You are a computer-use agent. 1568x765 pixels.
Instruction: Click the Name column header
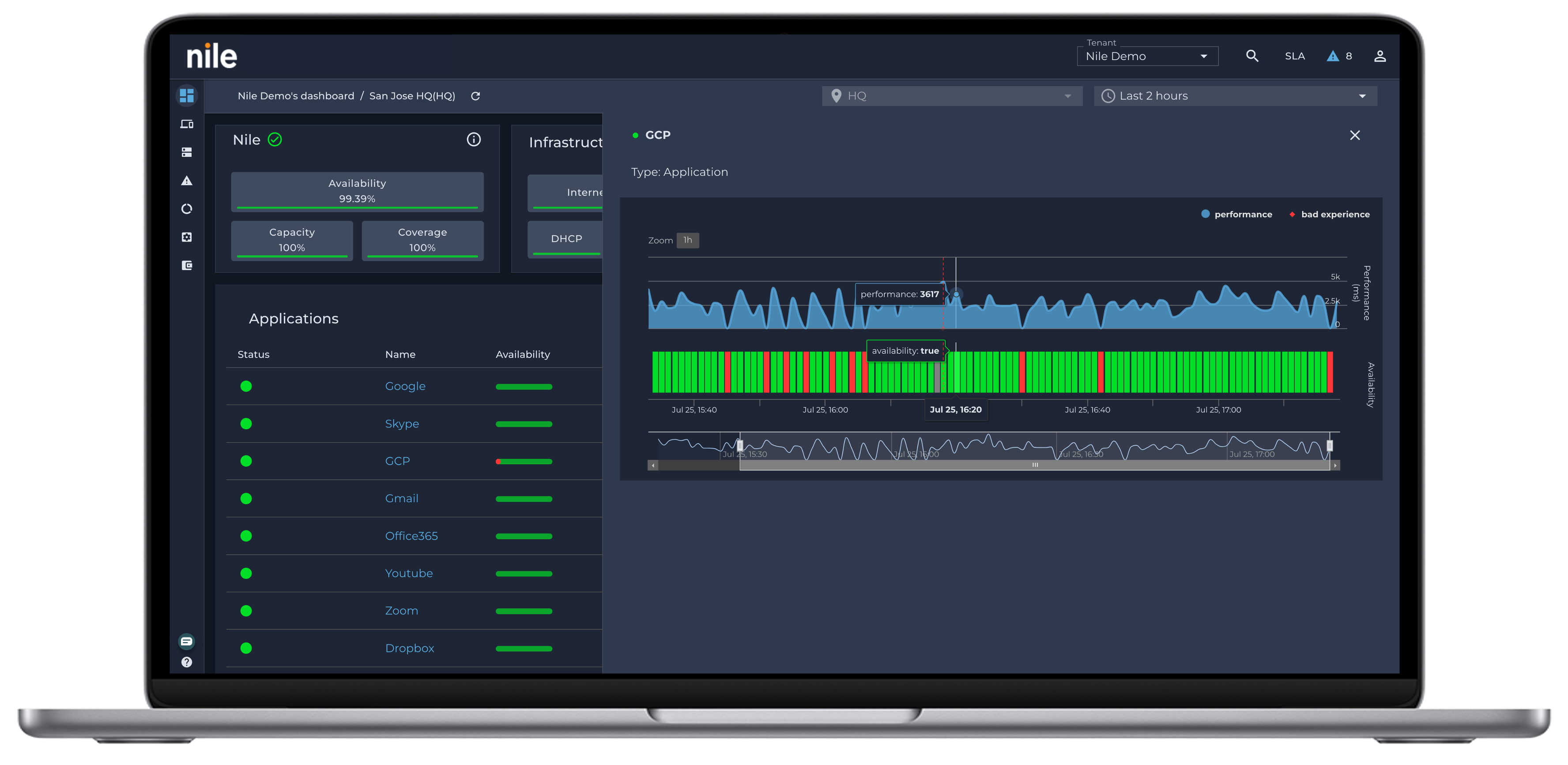400,355
